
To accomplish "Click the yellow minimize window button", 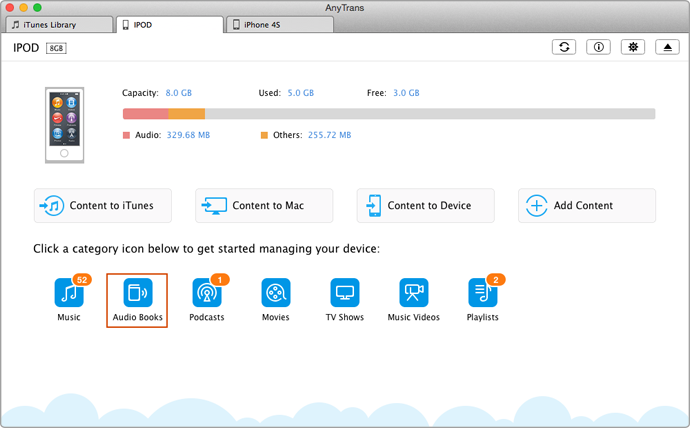I will tap(24, 7).
